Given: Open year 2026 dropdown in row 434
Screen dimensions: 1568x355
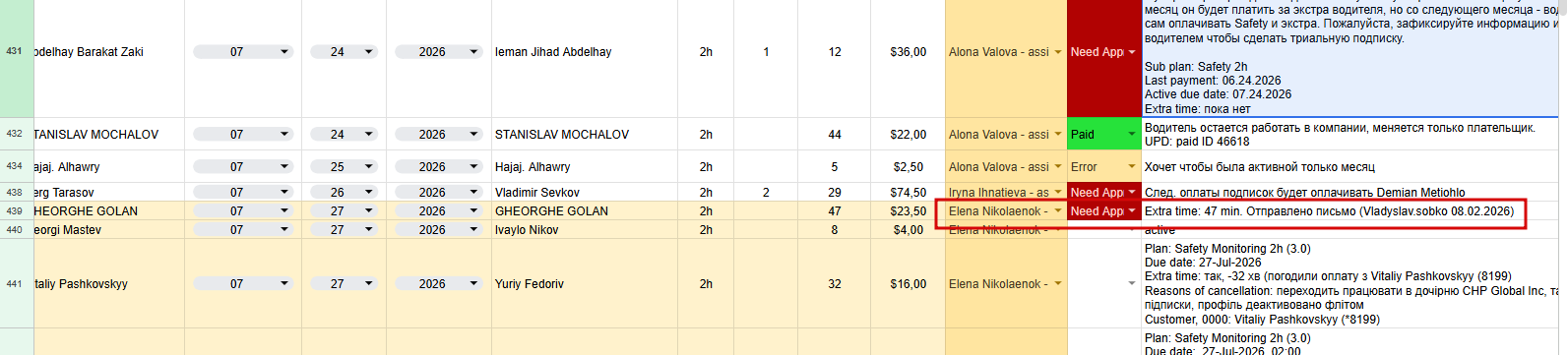Looking at the screenshot, I should 438,167.
